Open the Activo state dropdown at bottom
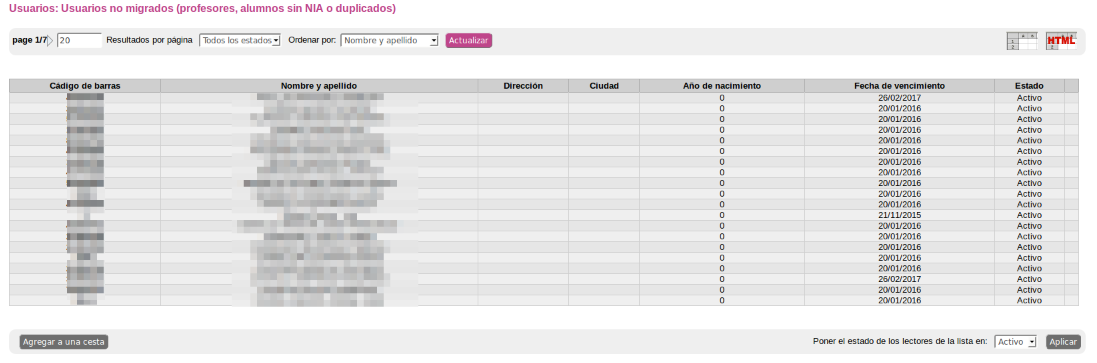 (x=1015, y=342)
